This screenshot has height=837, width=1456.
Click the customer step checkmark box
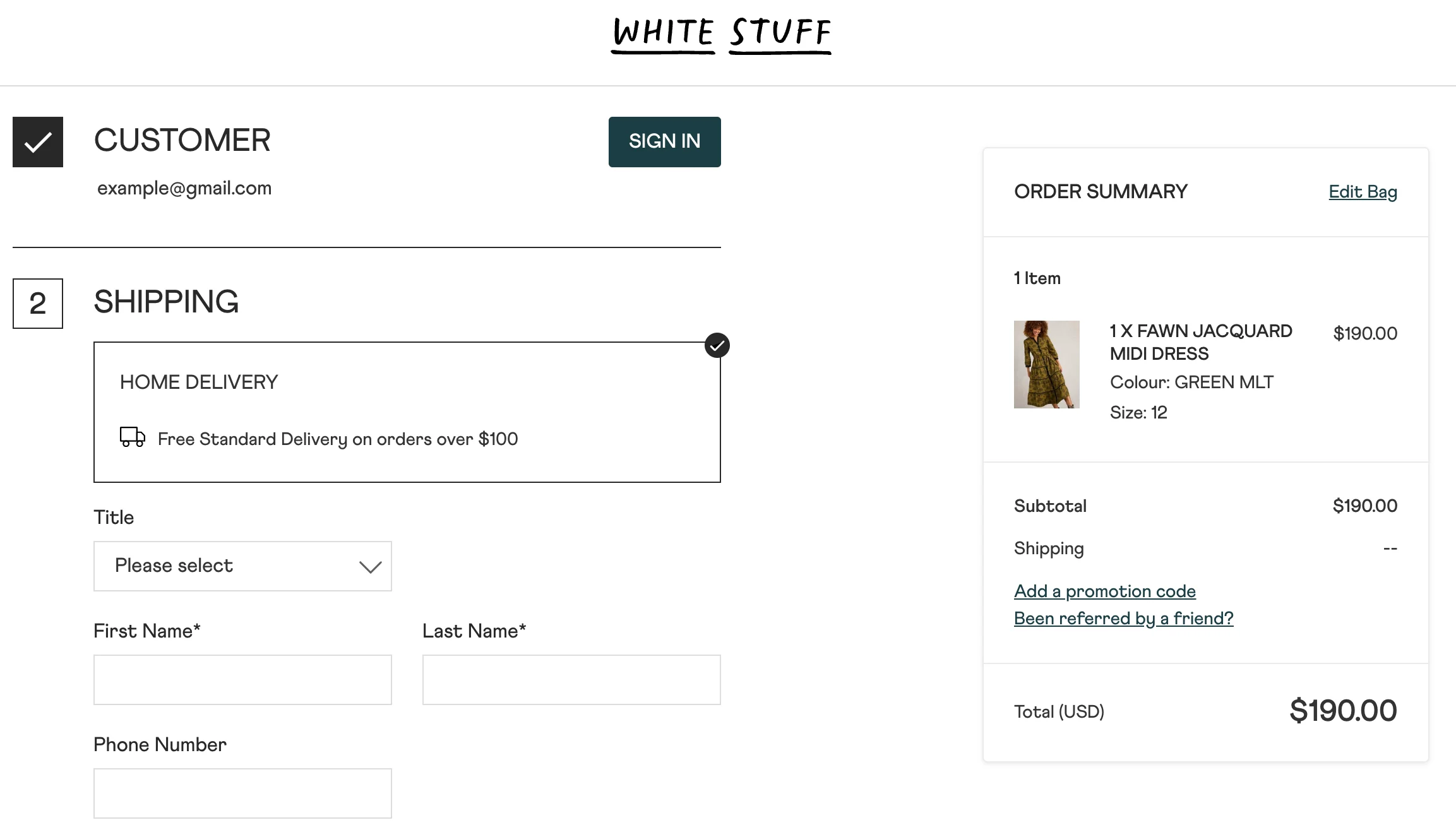tap(37, 142)
